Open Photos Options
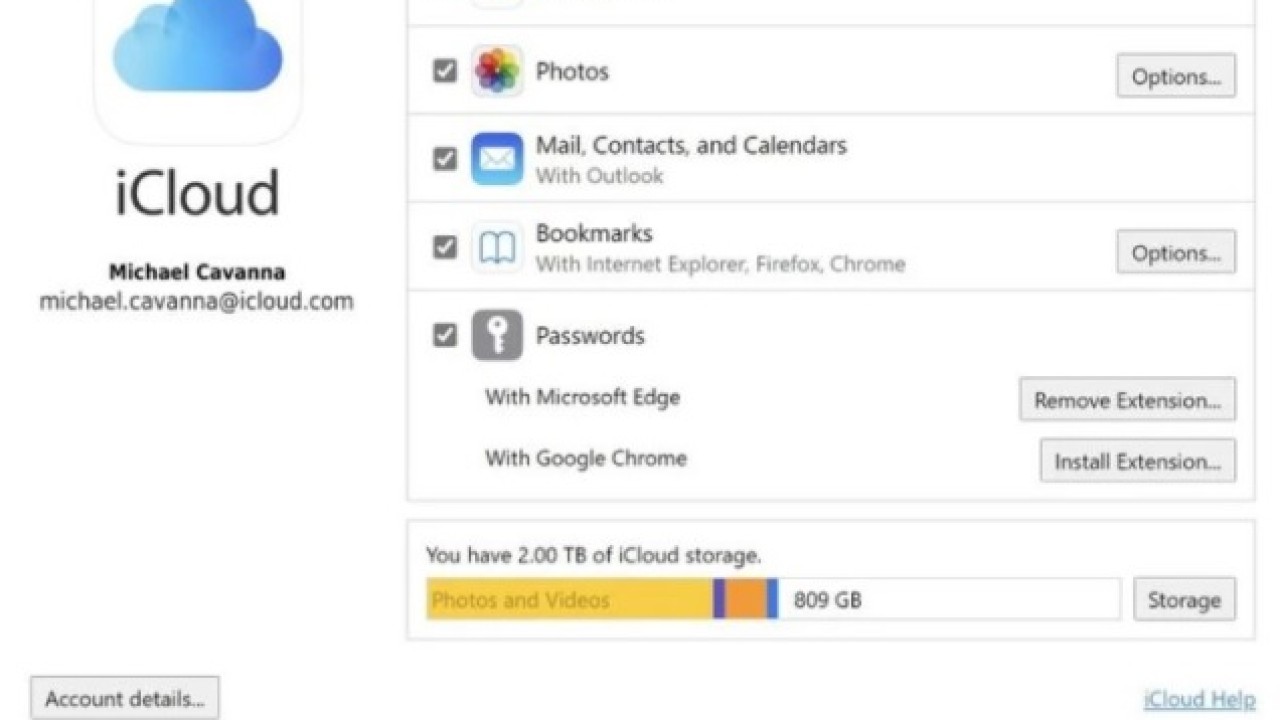The image size is (1280, 720). tap(1175, 76)
